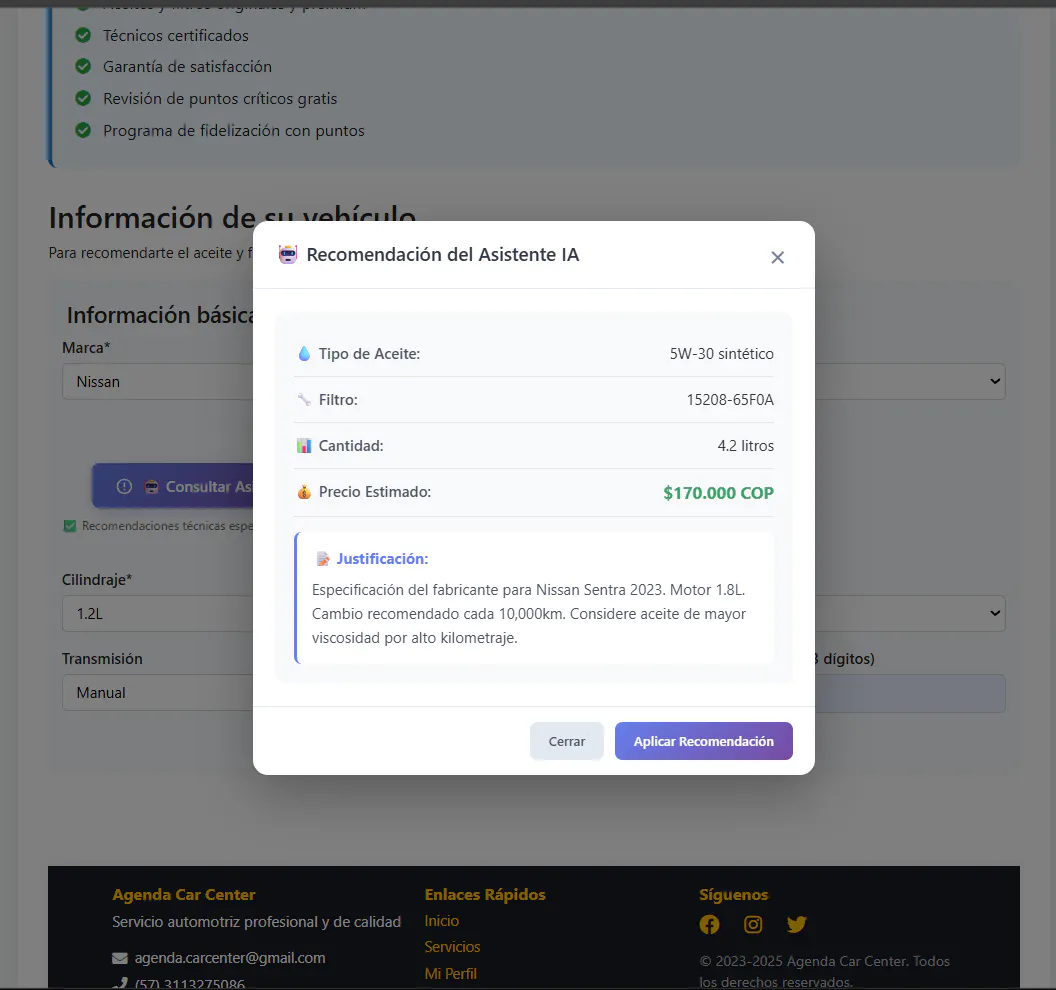
Task: Open the Inicio quick link in footer
Action: (x=442, y=921)
